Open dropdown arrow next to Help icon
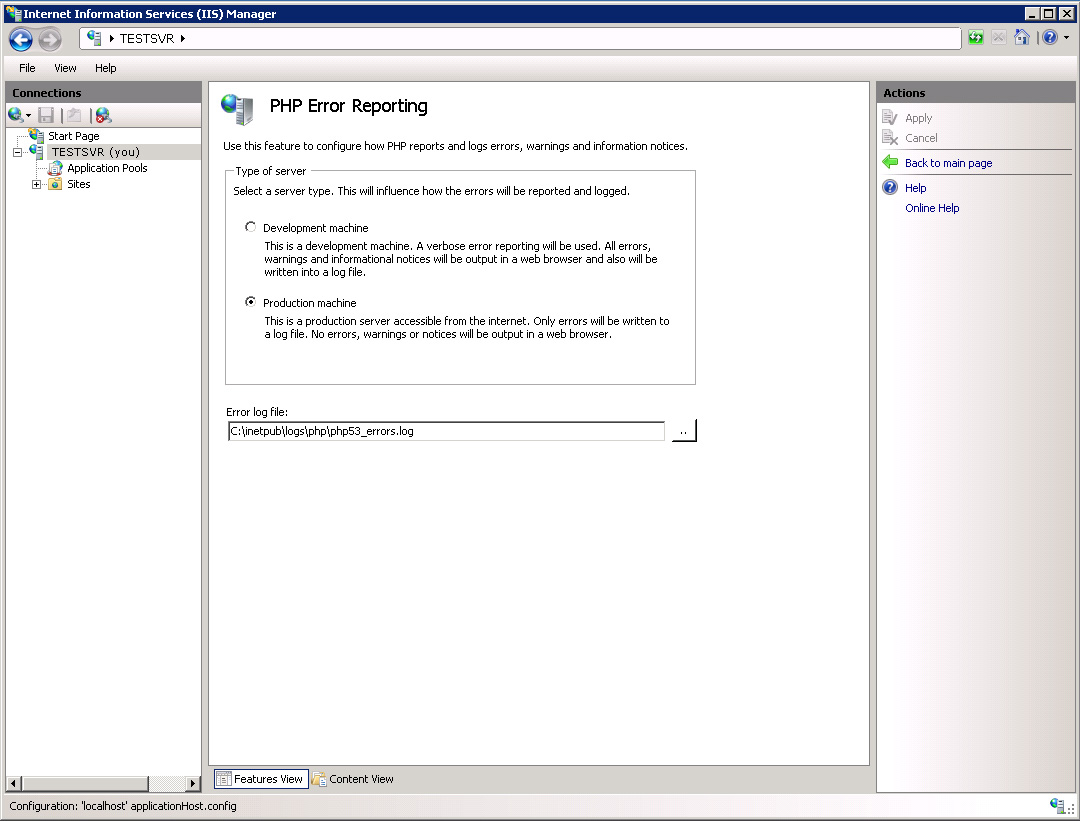This screenshot has height=821, width=1080. pos(1066,38)
